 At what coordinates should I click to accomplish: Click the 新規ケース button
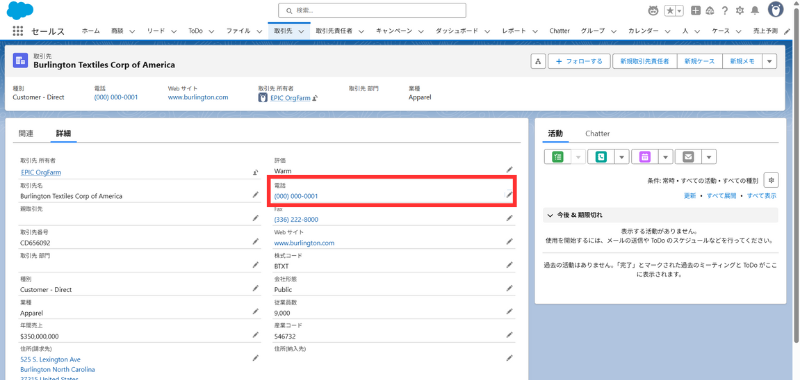699,61
